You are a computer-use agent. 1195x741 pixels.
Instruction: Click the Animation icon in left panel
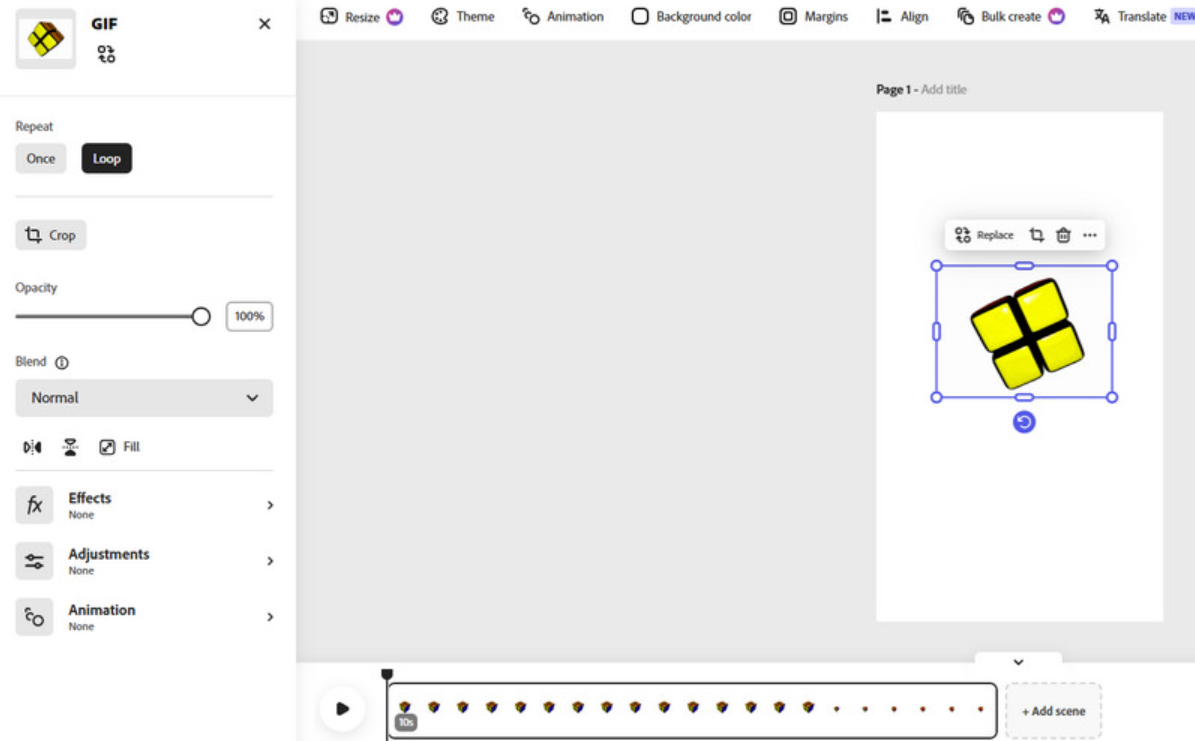click(34, 617)
